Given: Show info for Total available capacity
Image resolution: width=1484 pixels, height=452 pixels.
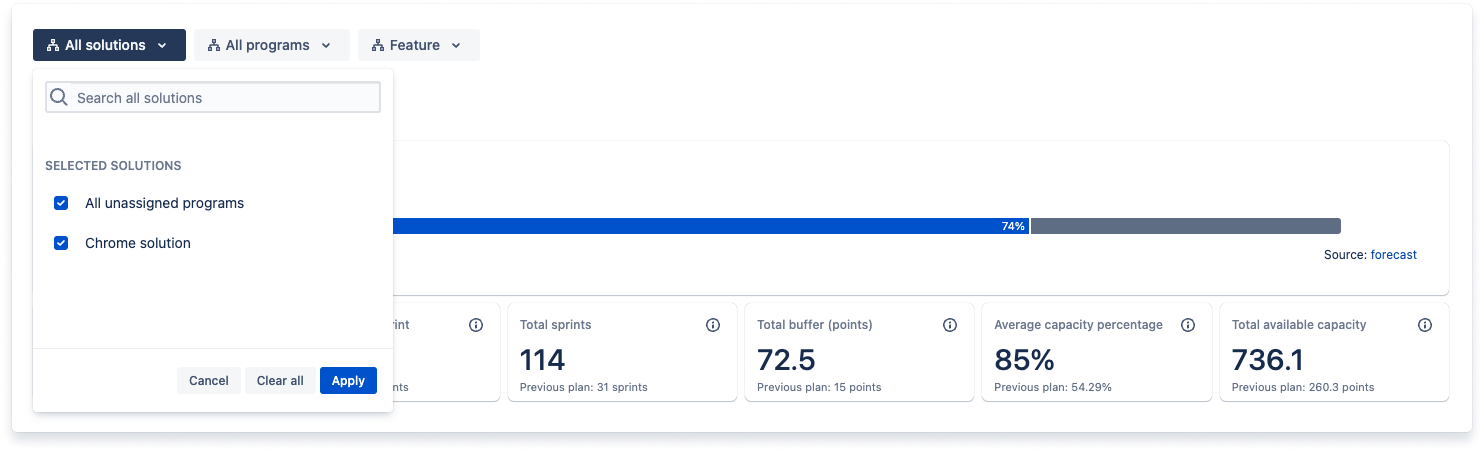Looking at the screenshot, I should (x=1425, y=325).
